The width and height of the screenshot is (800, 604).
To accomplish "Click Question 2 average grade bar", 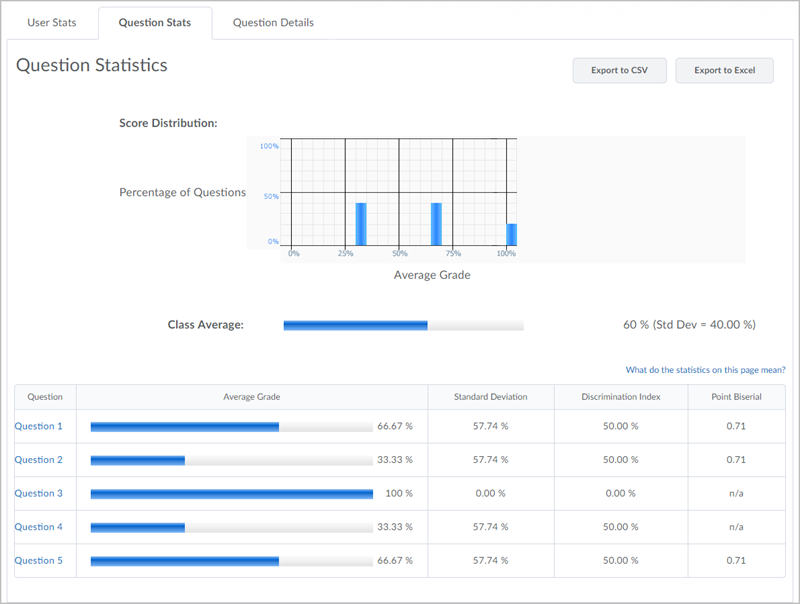I will pyautogui.click(x=232, y=461).
